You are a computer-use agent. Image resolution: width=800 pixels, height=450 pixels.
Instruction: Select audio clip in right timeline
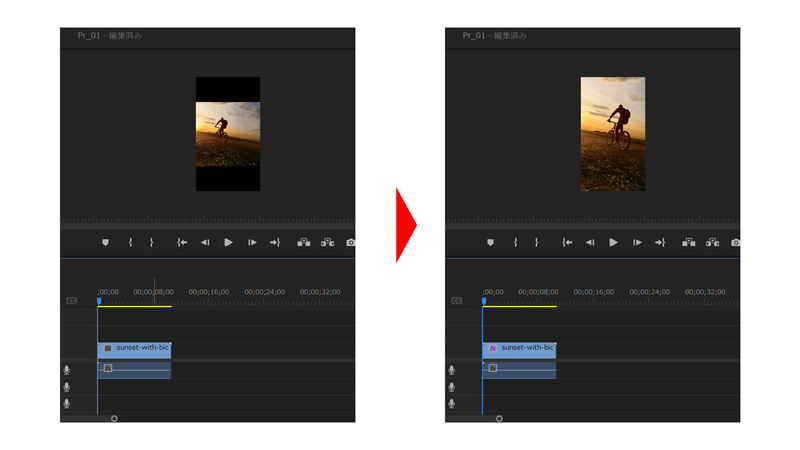coord(519,370)
